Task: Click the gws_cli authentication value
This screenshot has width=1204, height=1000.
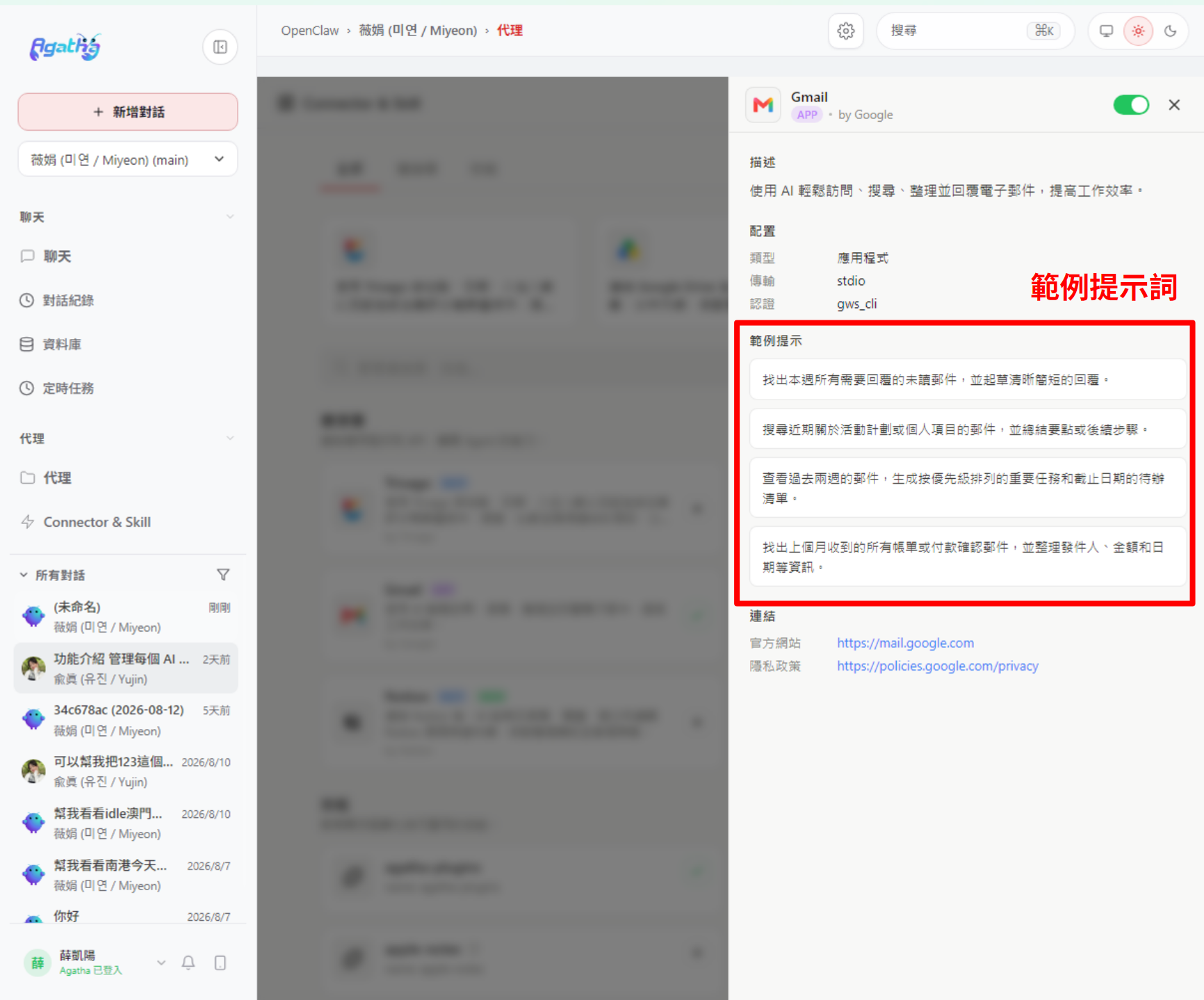Action: click(856, 304)
